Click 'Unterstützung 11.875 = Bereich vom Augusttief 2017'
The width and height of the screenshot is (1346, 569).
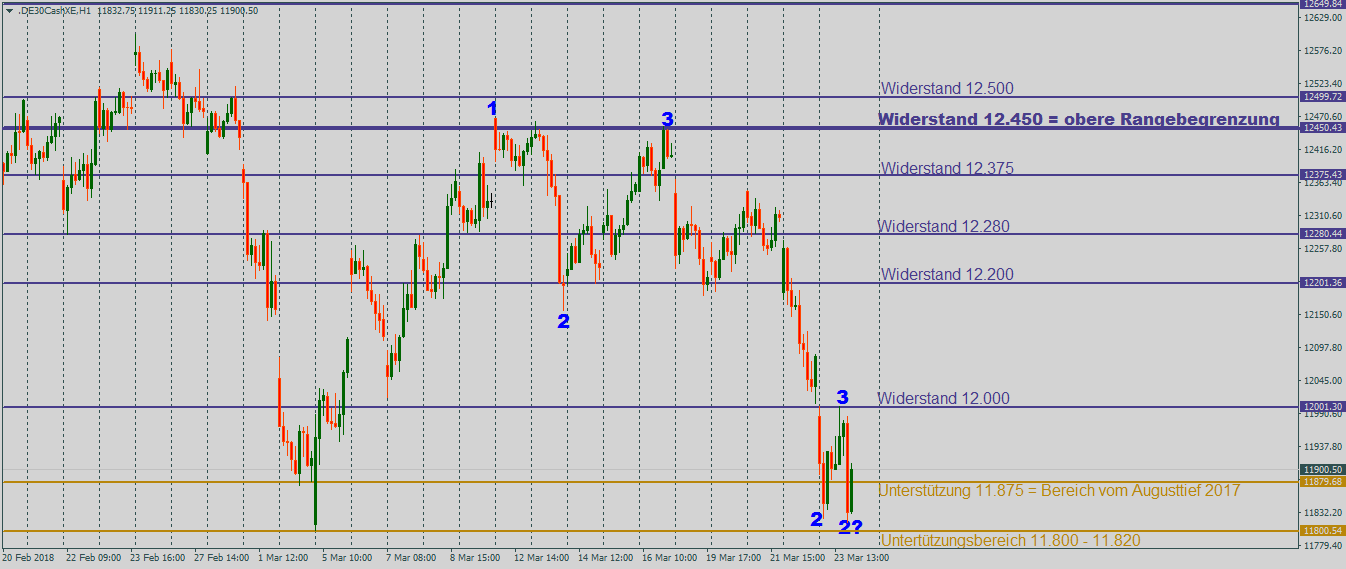click(x=1059, y=490)
